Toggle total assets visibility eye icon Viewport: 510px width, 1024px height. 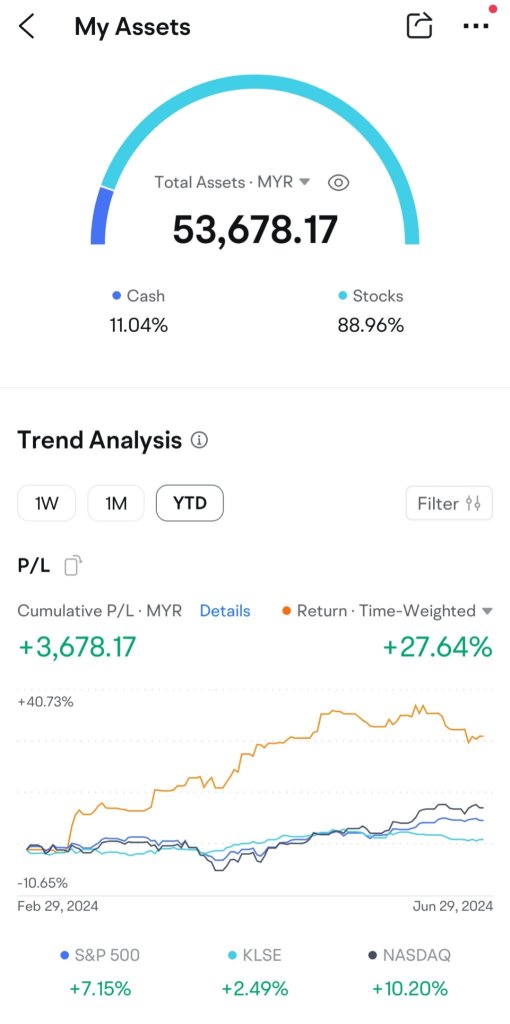pos(338,182)
